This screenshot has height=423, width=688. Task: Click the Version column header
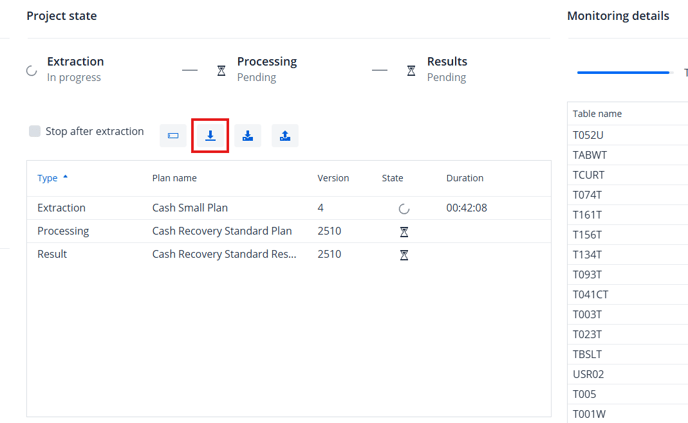(x=333, y=178)
